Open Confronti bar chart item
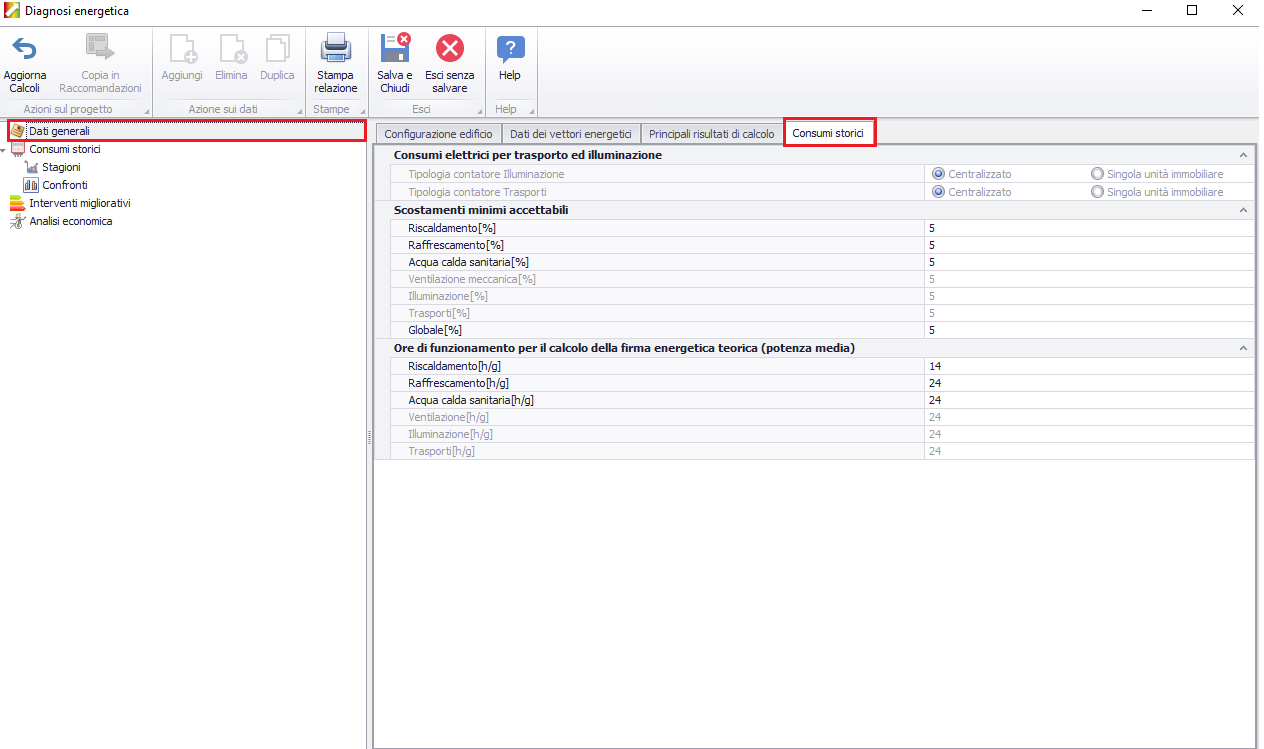 pos(31,185)
